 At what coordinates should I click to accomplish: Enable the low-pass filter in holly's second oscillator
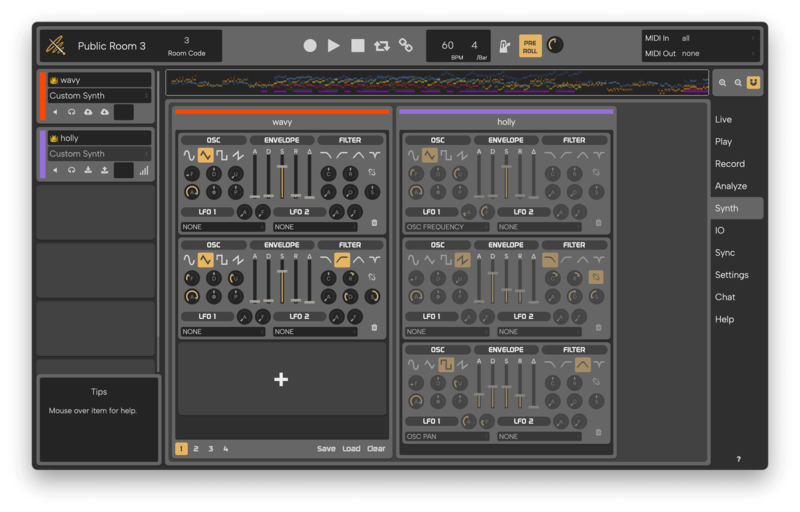550,260
